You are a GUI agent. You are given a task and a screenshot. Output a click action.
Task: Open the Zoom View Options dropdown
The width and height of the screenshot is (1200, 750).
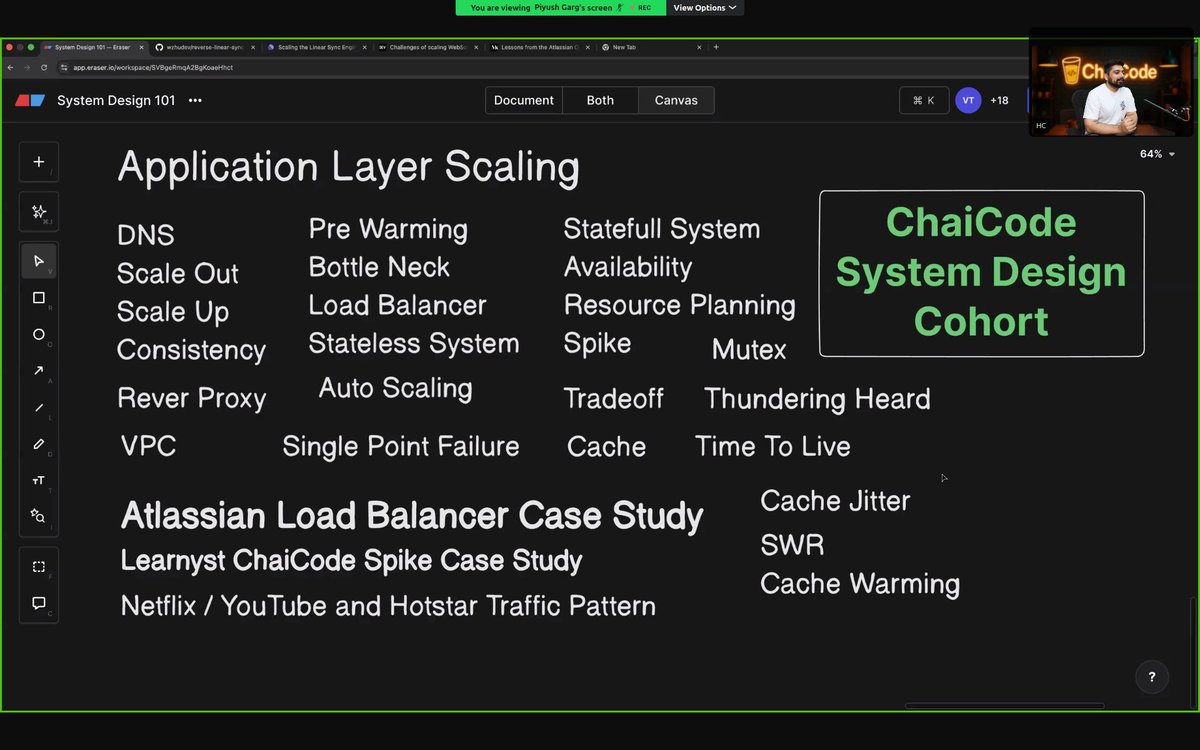coord(705,7)
